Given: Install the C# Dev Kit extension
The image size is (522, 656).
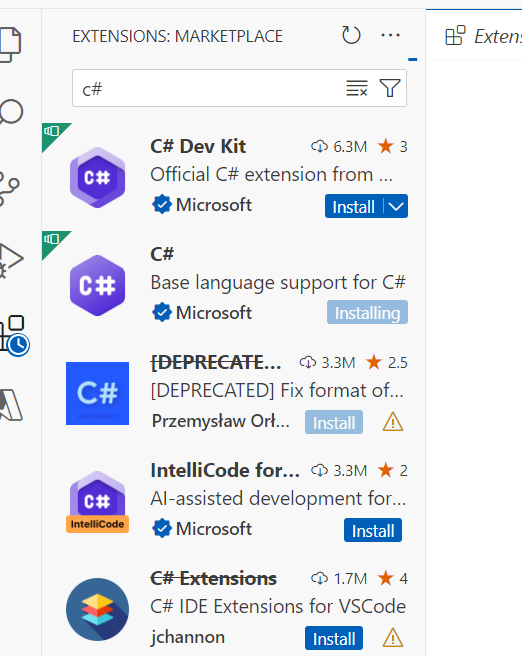Looking at the screenshot, I should pyautogui.click(x=353, y=206).
